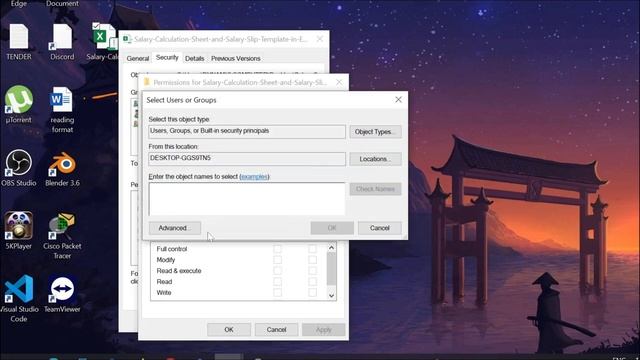The image size is (640, 360).
Task: Tick Deny checkbox for Modify
Action: tap(312, 260)
